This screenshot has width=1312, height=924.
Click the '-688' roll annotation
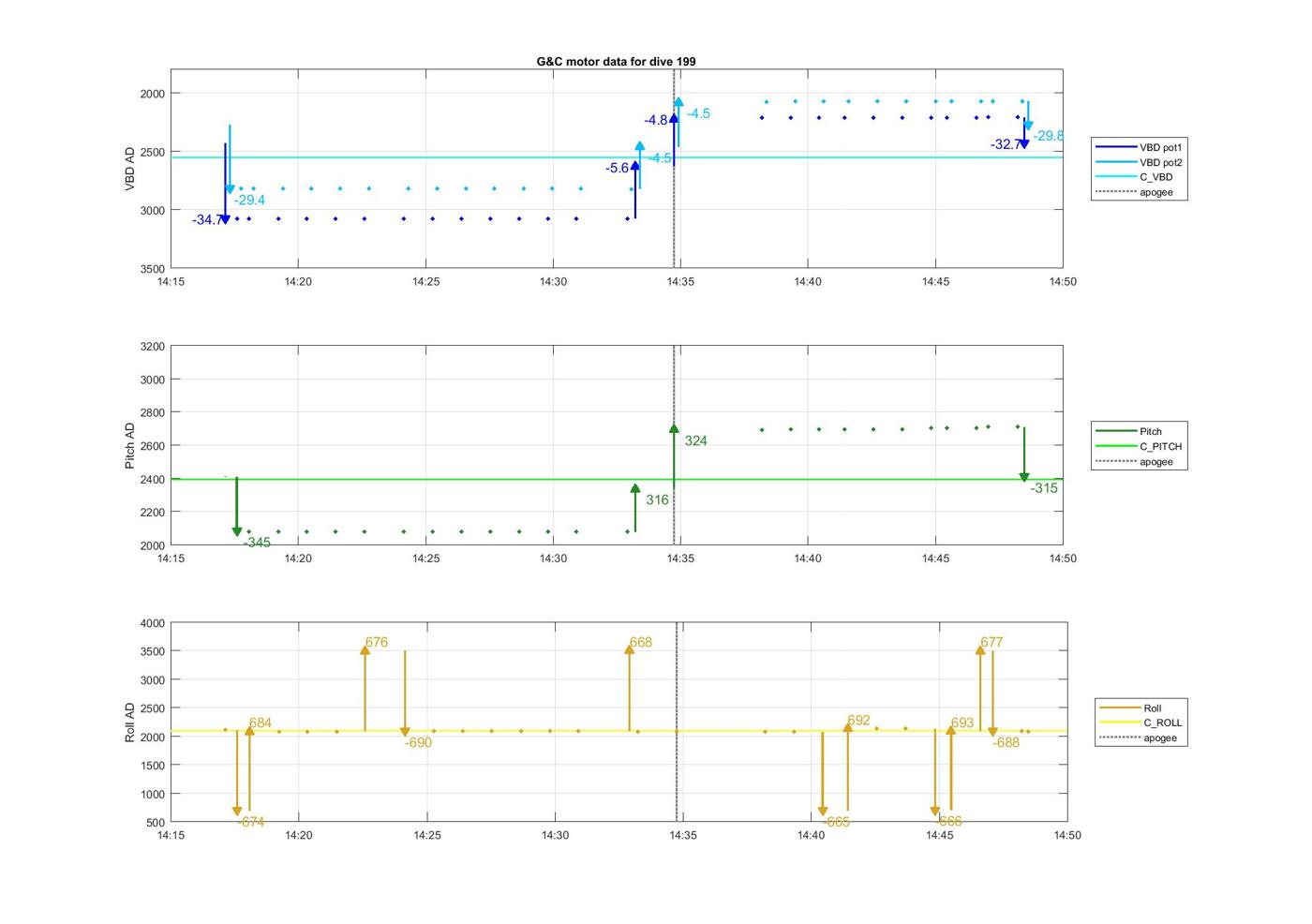coord(1006,742)
